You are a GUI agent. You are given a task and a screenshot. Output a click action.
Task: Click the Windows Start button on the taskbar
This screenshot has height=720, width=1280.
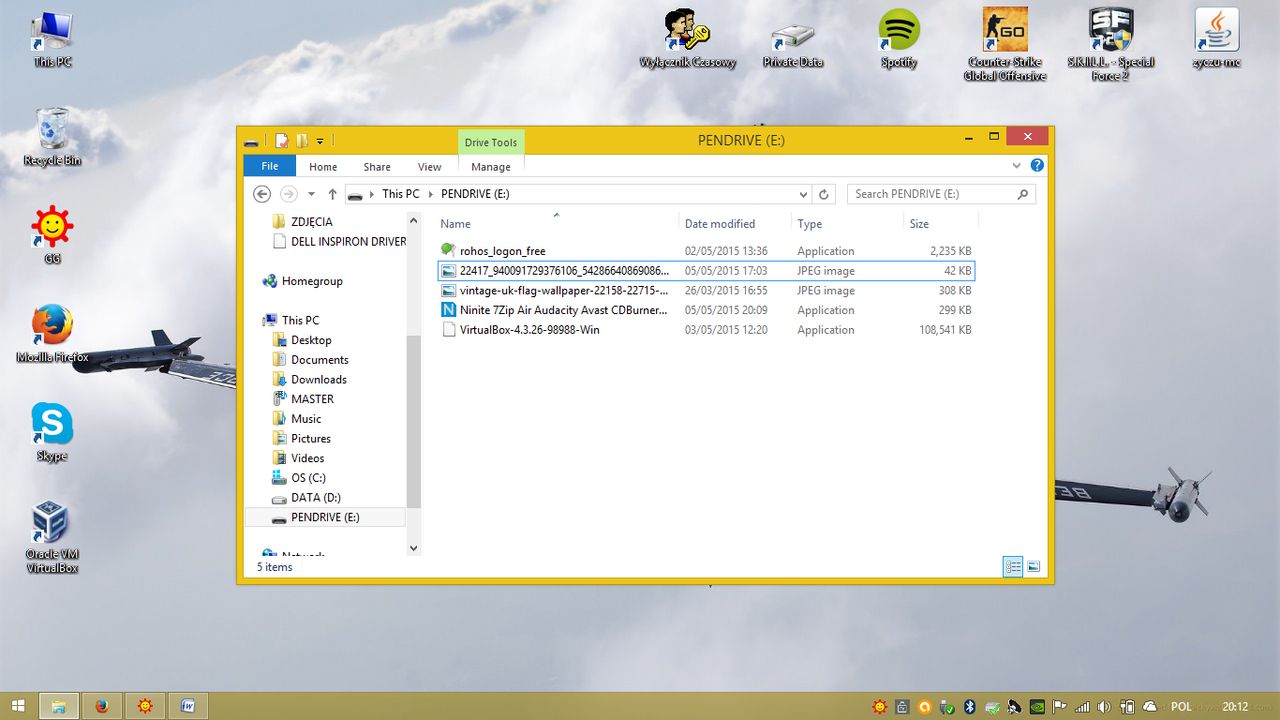tap(18, 706)
